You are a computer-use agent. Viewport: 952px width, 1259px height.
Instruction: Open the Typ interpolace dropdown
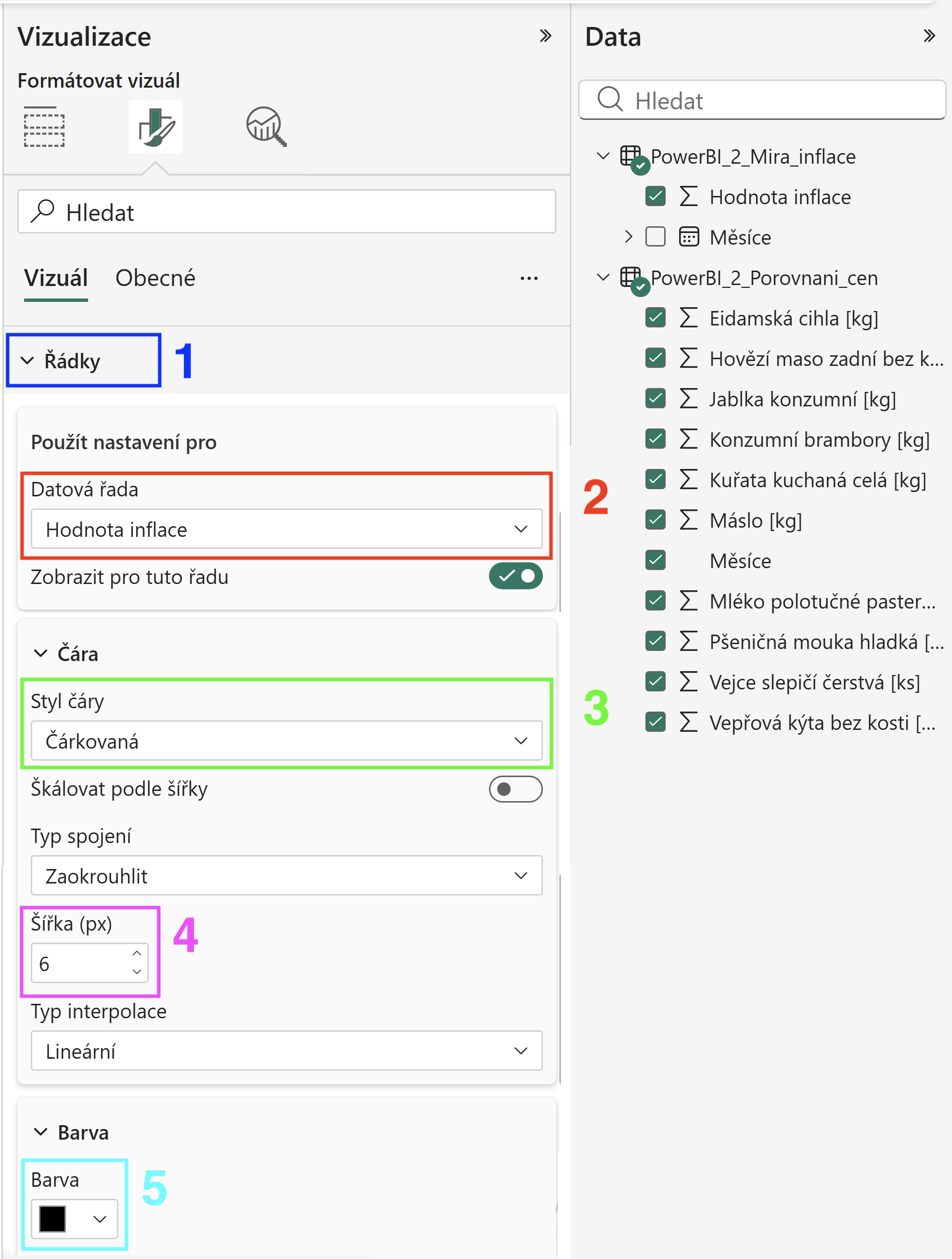click(286, 1051)
